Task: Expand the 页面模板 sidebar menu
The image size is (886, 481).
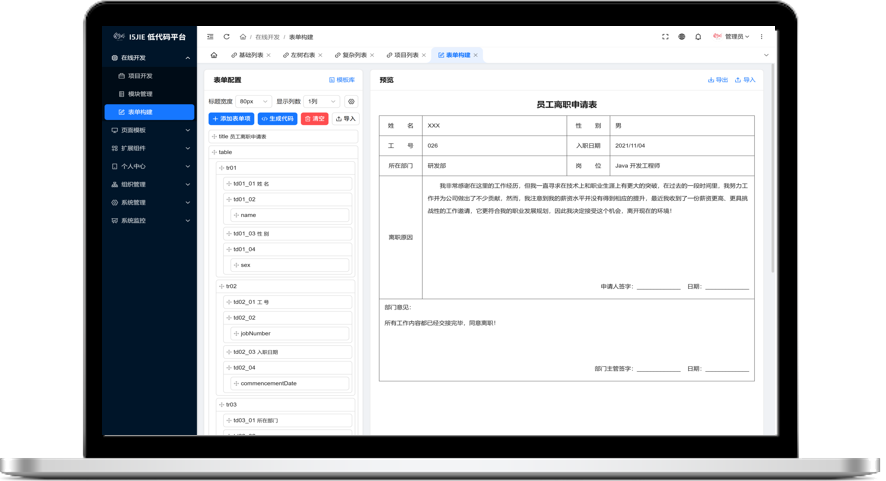Action: (188, 130)
